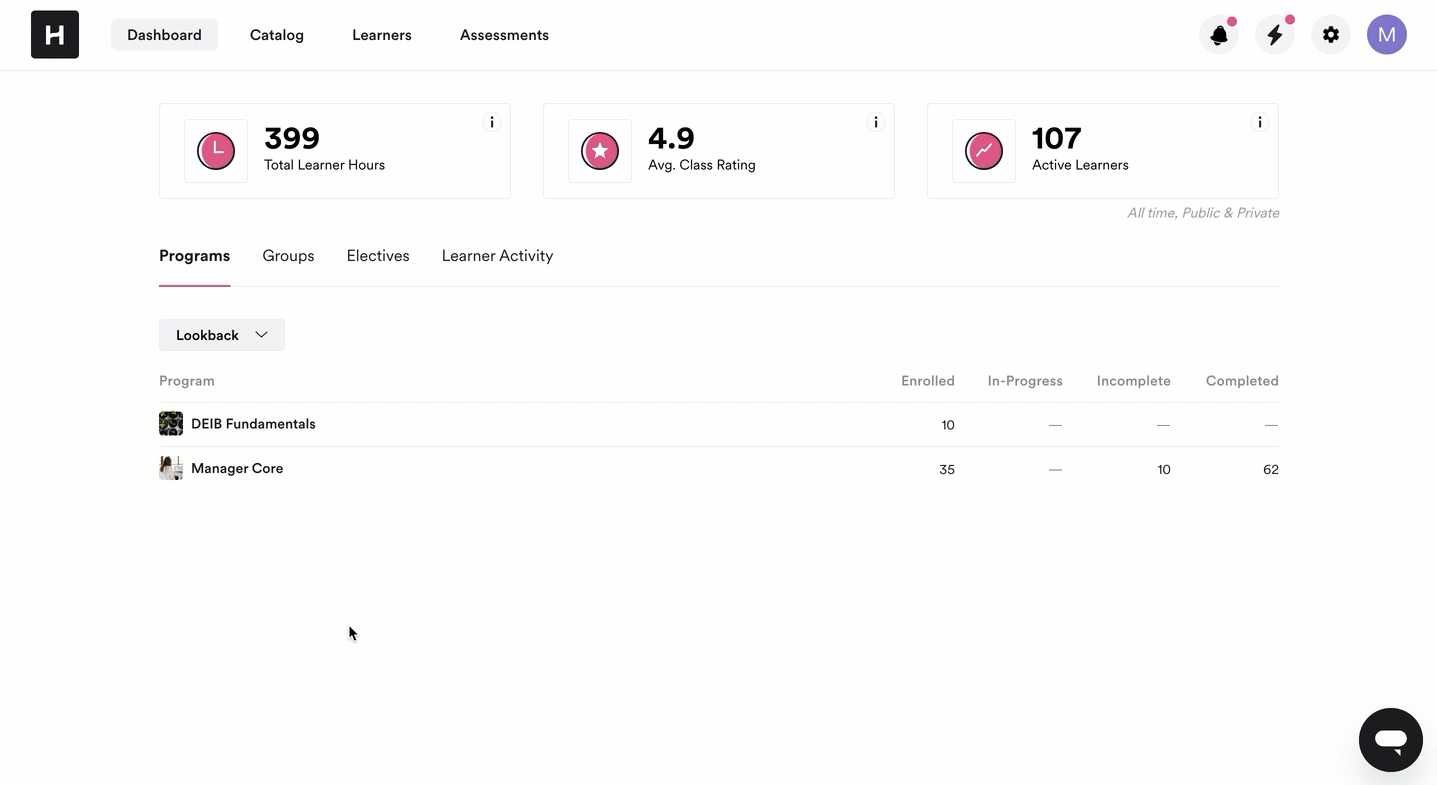This screenshot has height=785, width=1437.
Task: Open the settings gear icon
Action: point(1331,35)
